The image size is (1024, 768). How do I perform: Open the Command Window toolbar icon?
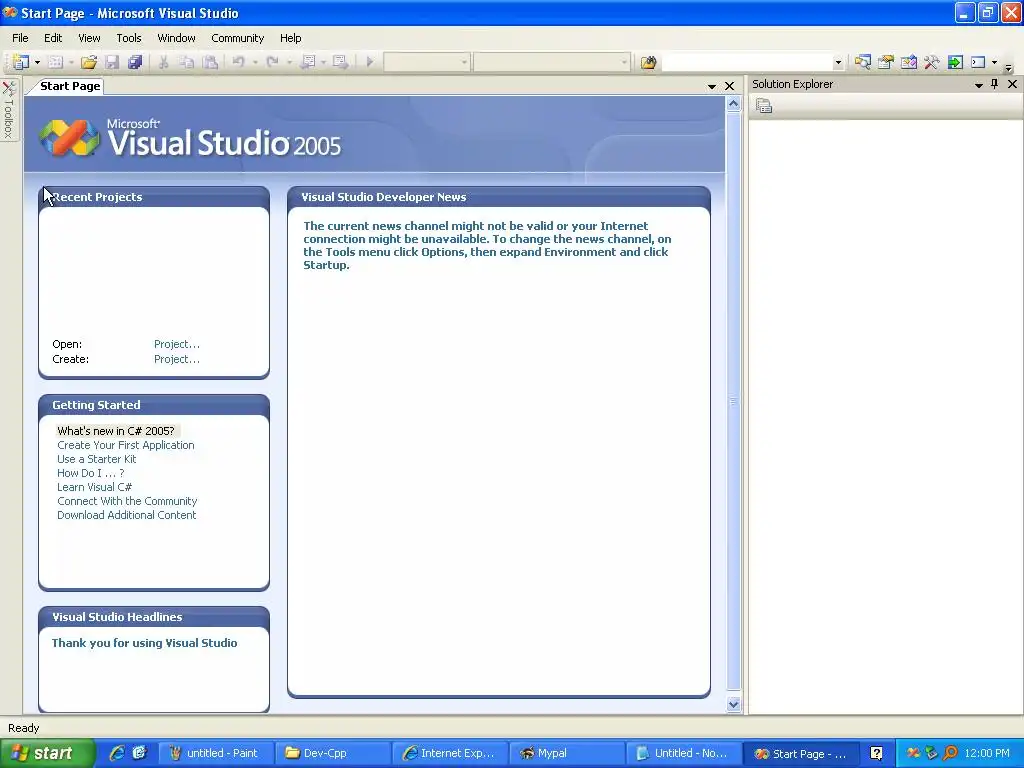point(978,62)
